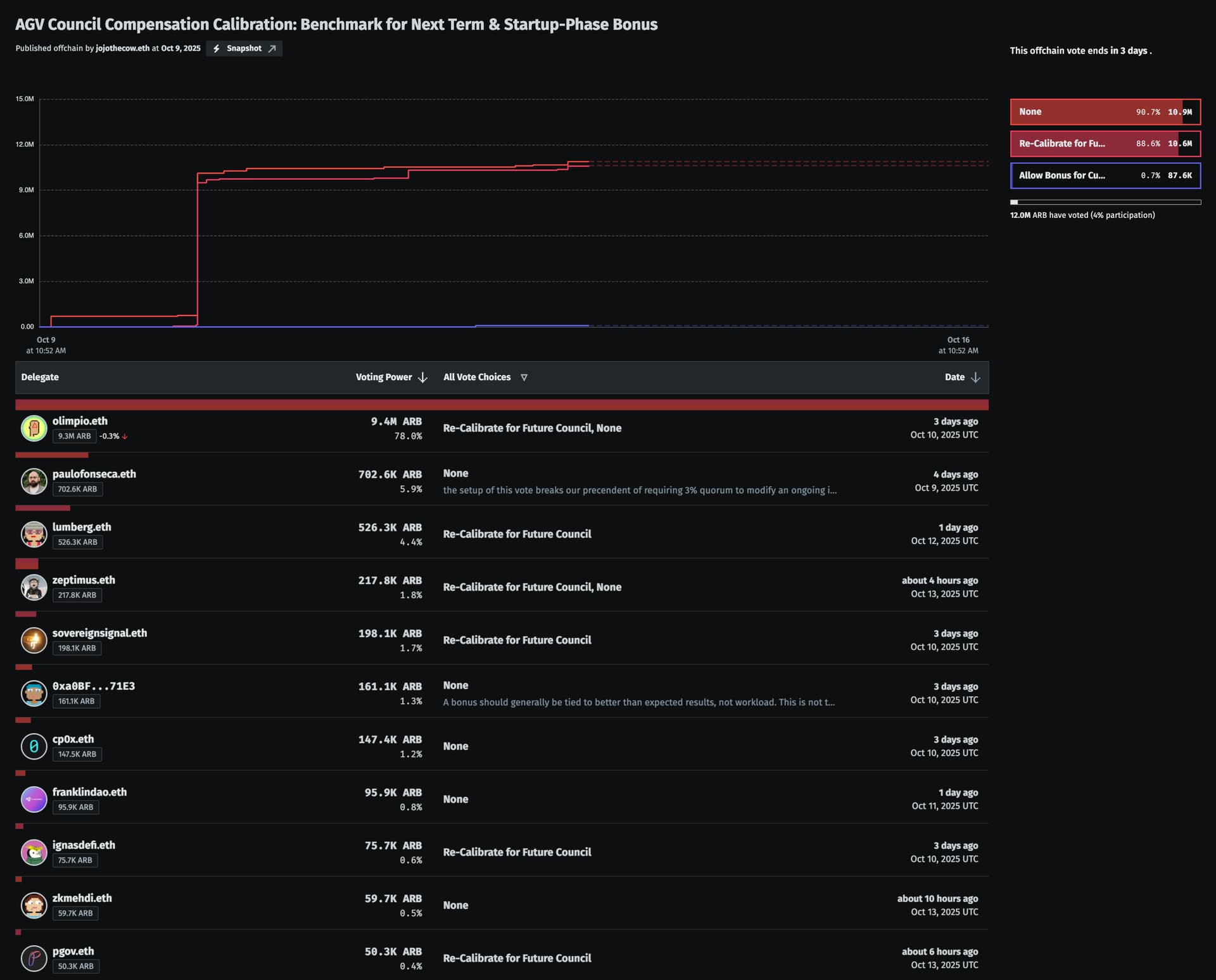
Task: Select the None vote result bar
Action: (1105, 112)
